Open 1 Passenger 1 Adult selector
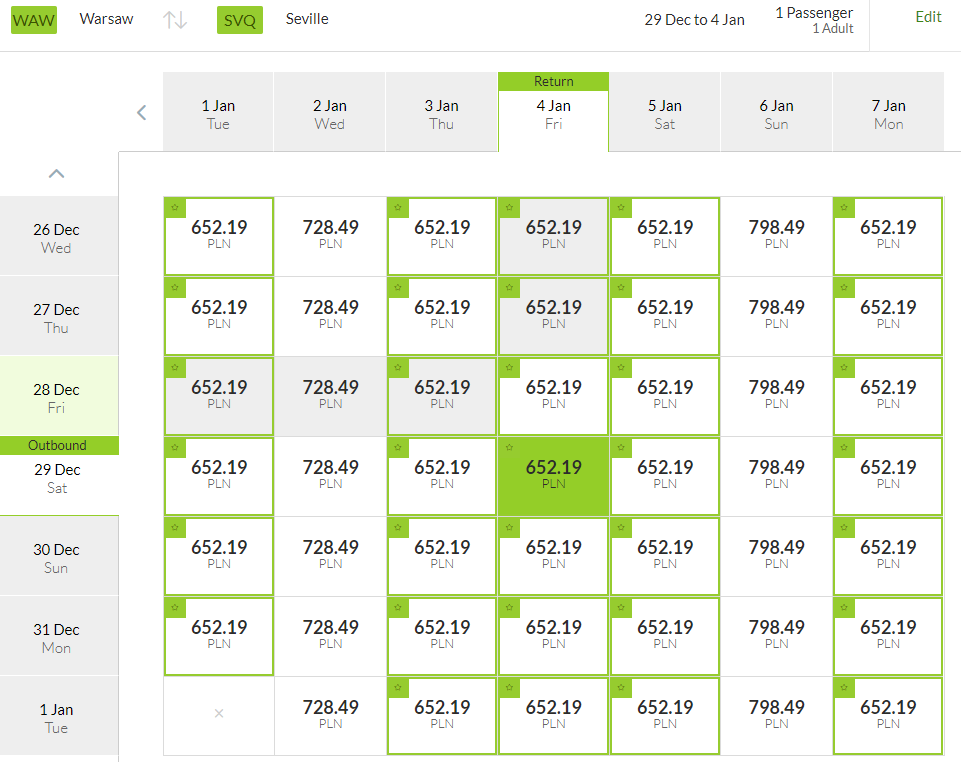This screenshot has width=961, height=762. click(x=814, y=20)
